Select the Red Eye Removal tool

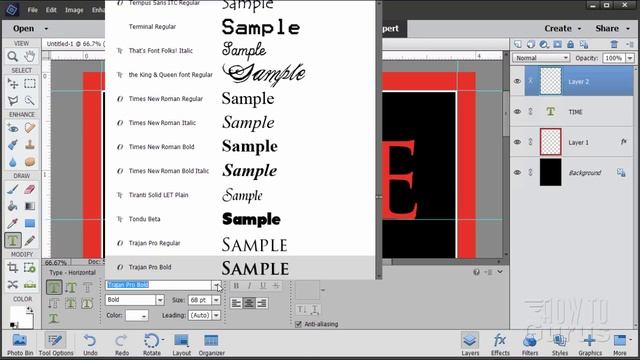tap(13, 128)
